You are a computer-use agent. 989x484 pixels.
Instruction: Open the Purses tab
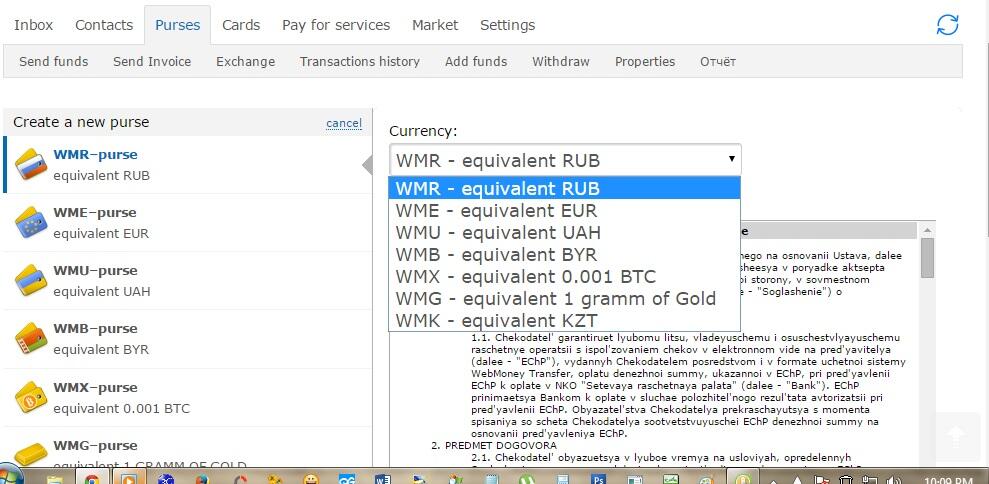tap(177, 25)
